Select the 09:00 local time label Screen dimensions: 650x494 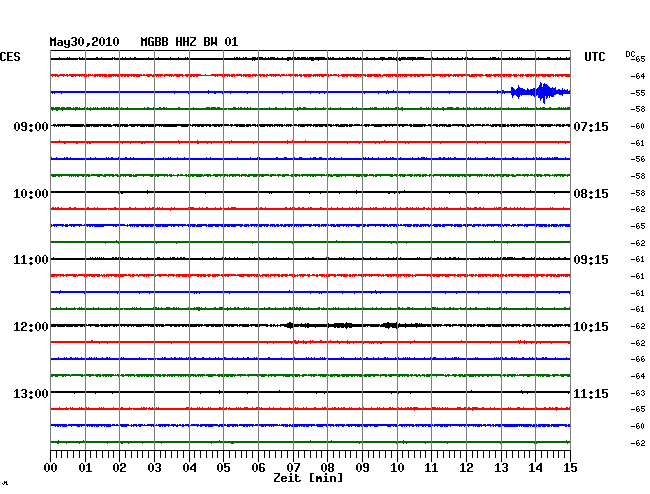click(31, 126)
